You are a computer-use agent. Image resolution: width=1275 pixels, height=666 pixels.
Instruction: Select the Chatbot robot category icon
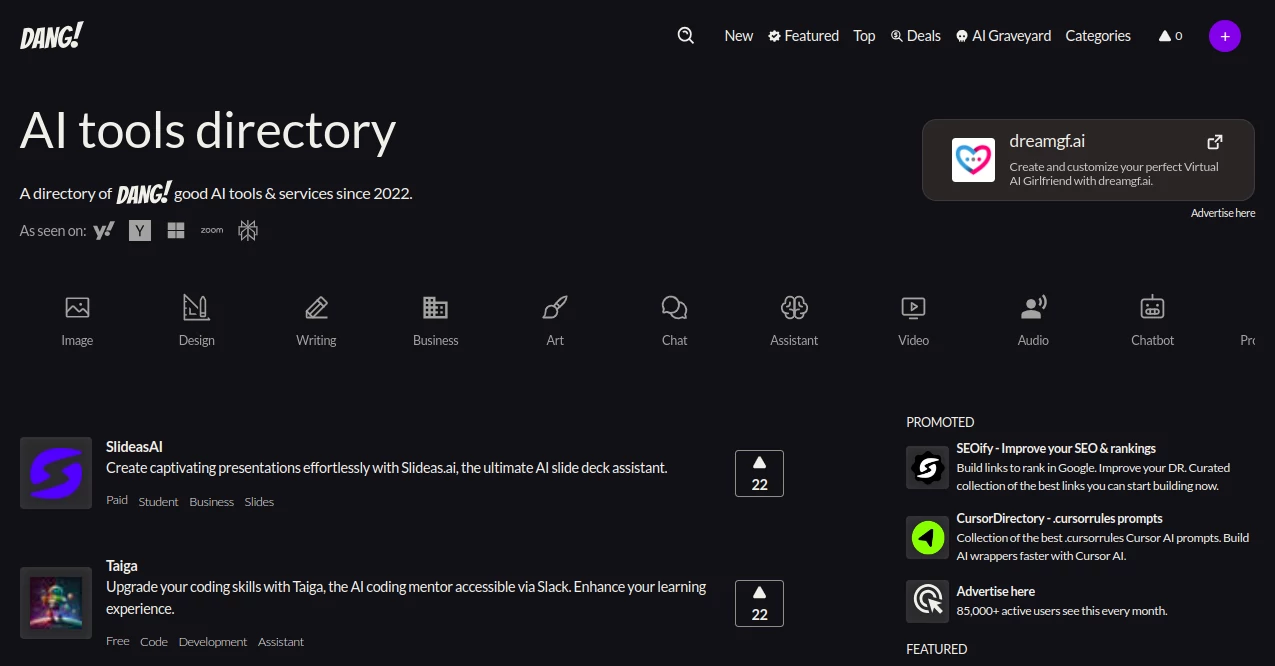[x=1153, y=308]
